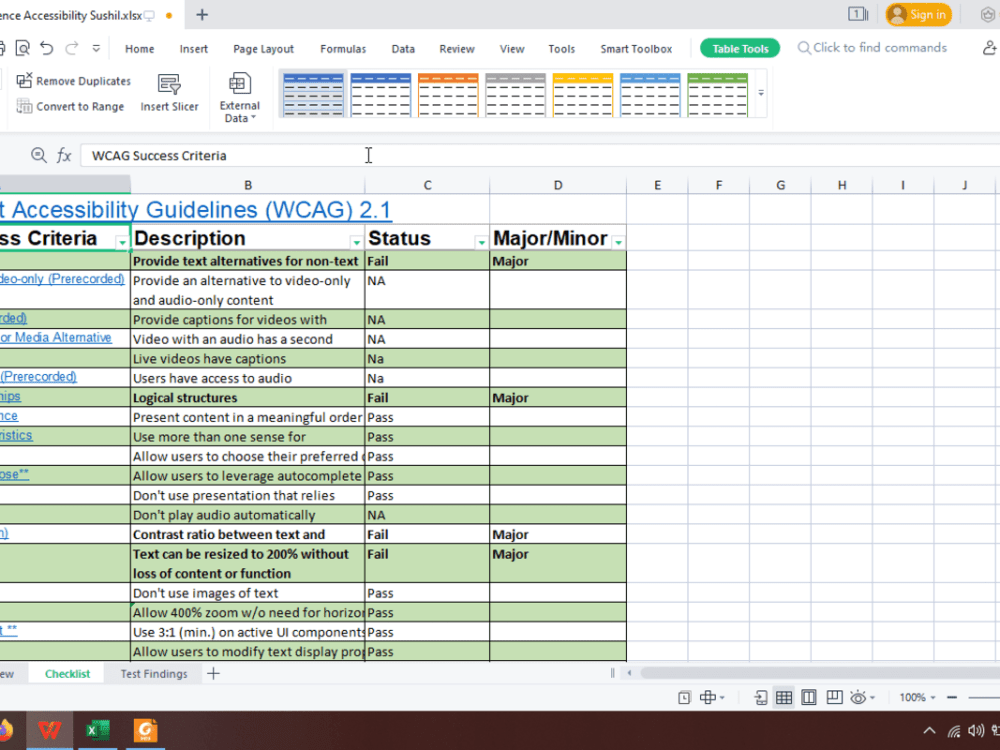This screenshot has height=750, width=1000.
Task: Click the orange Sign in button
Action: pyautogui.click(x=918, y=15)
